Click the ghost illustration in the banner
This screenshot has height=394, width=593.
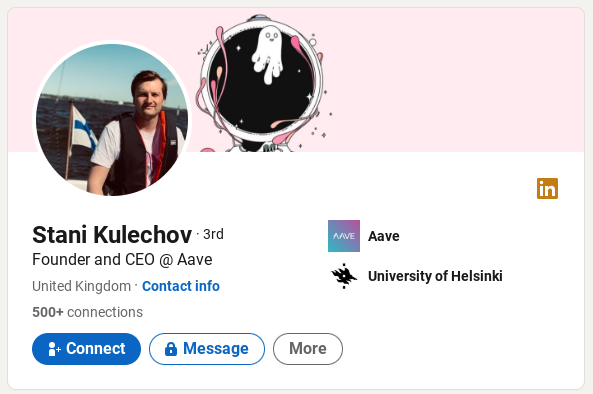(267, 55)
